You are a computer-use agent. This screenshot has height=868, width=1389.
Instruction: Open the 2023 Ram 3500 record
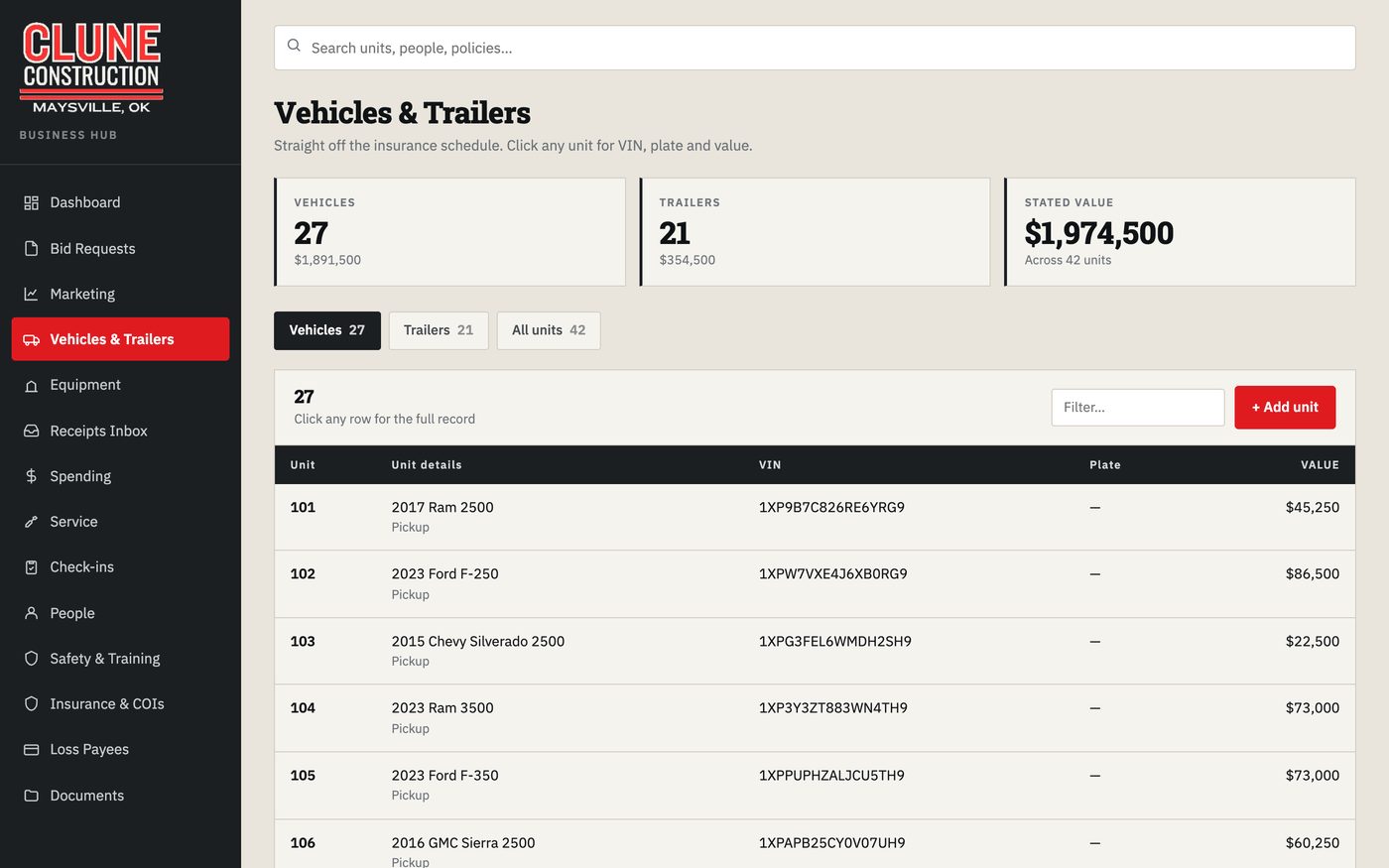click(x=815, y=718)
